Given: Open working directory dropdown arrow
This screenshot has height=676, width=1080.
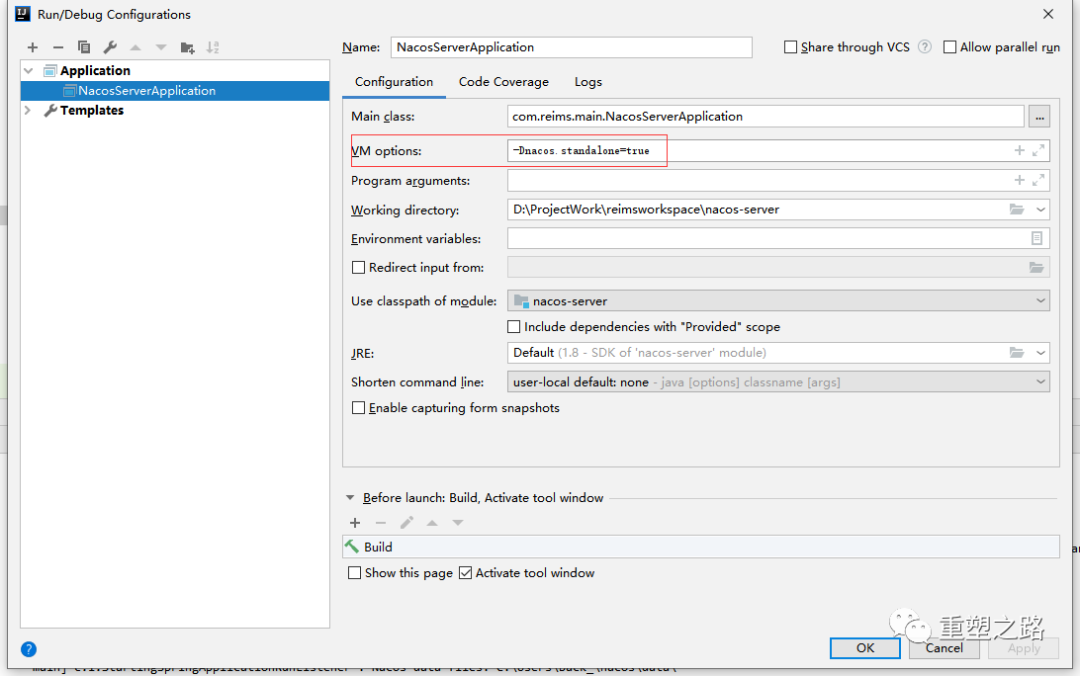Looking at the screenshot, I should (x=1040, y=209).
